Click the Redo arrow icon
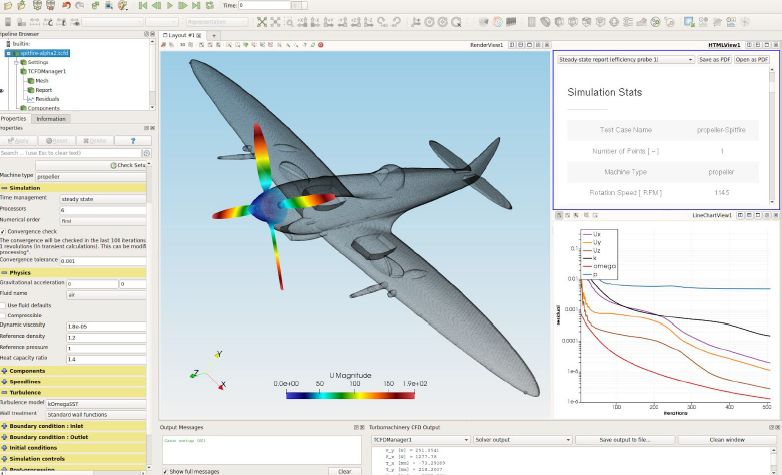The height and width of the screenshot is (475, 782). (80, 5)
